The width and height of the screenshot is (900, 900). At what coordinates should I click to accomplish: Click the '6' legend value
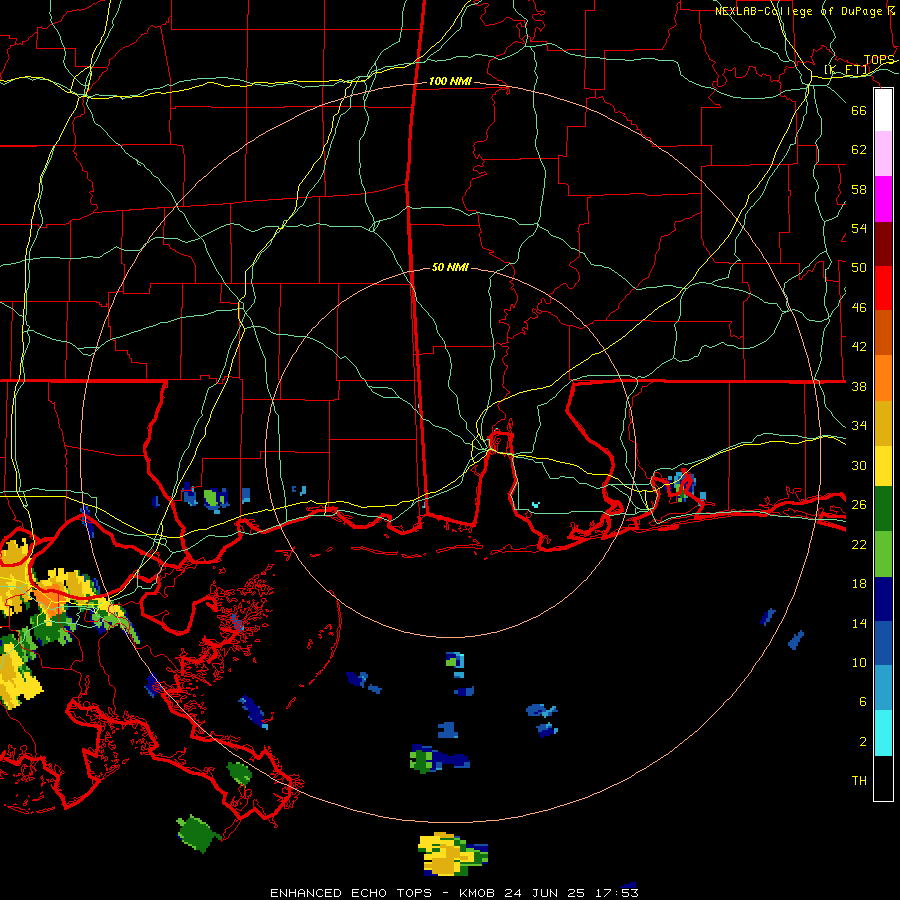click(x=863, y=702)
